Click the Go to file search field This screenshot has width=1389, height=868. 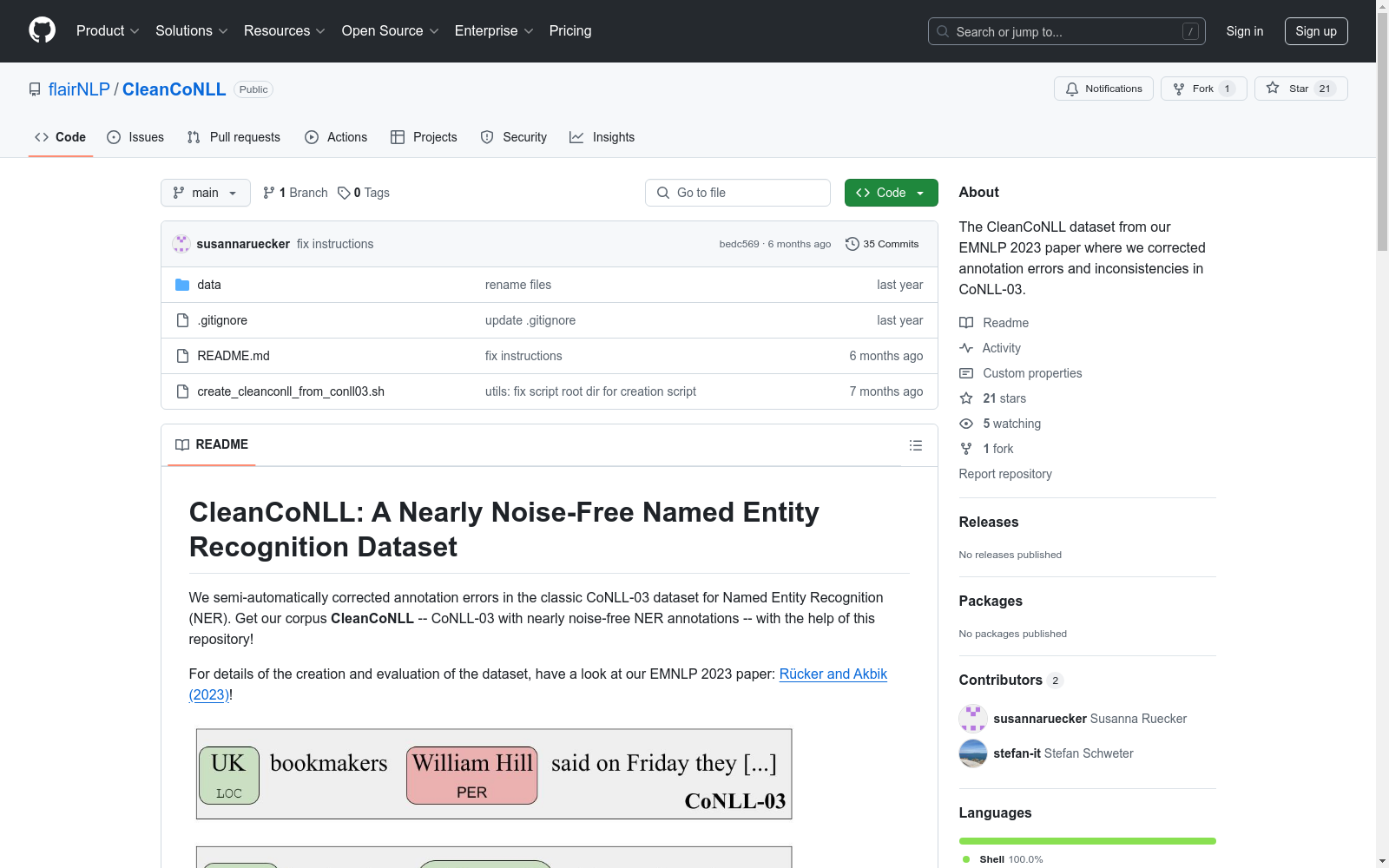(738, 193)
